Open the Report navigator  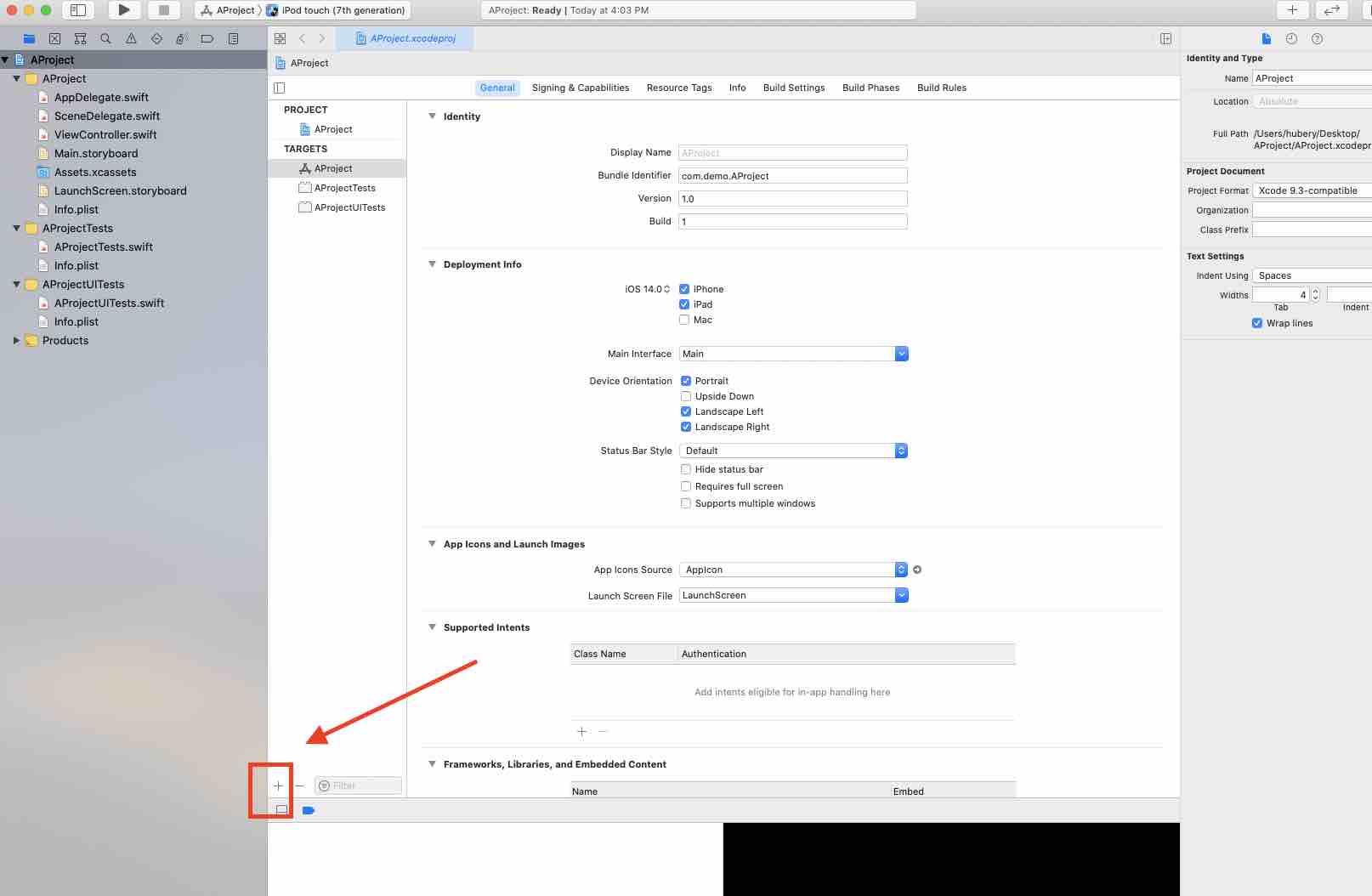(233, 38)
